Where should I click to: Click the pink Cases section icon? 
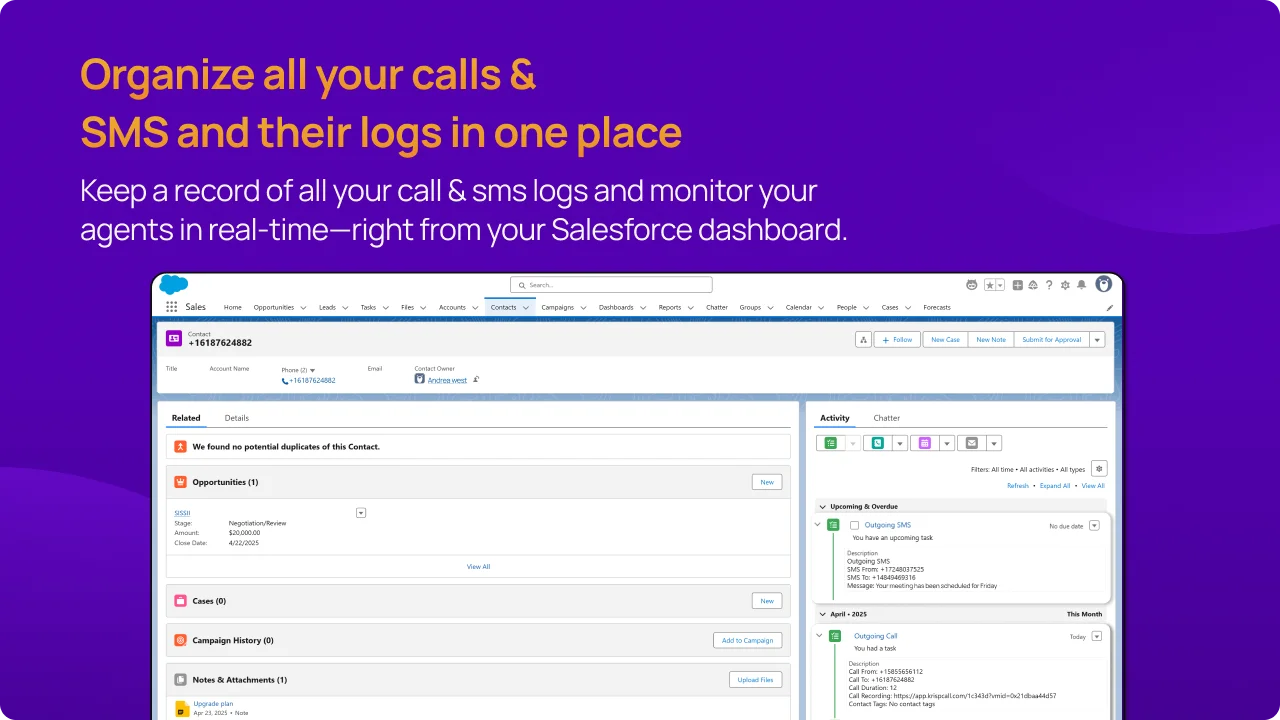pyautogui.click(x=180, y=601)
